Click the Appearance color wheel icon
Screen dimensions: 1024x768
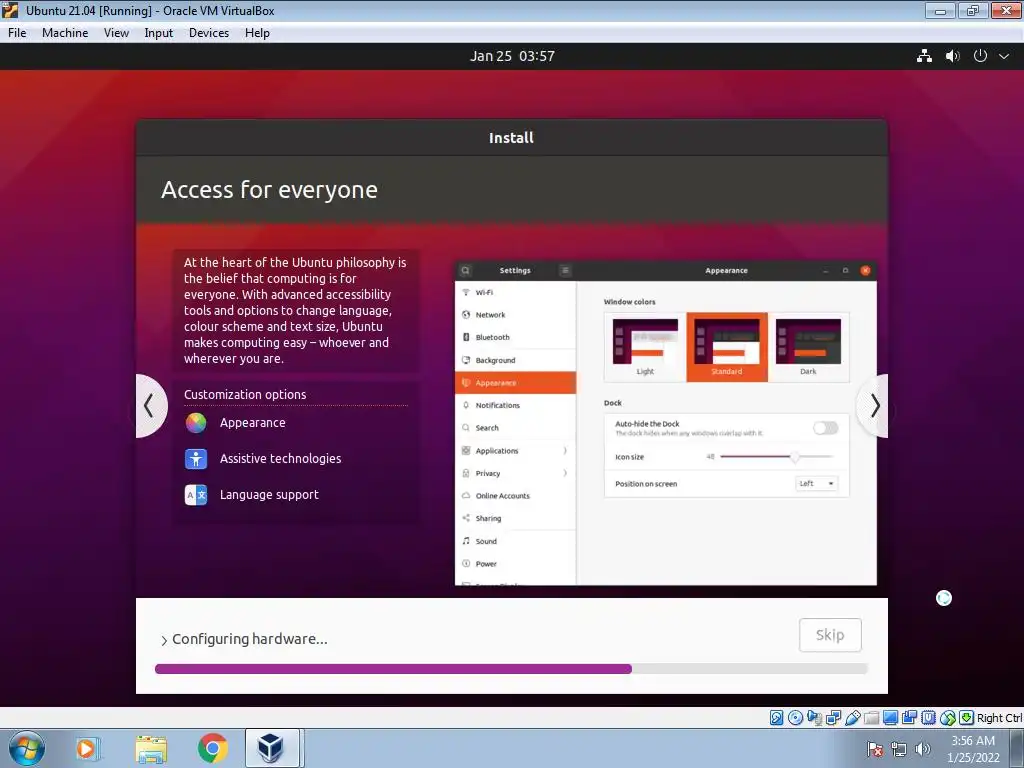point(196,423)
